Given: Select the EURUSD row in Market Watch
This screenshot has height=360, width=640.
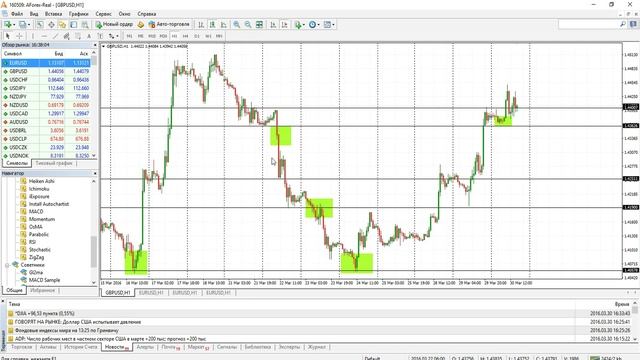Looking at the screenshot, I should [x=46, y=63].
